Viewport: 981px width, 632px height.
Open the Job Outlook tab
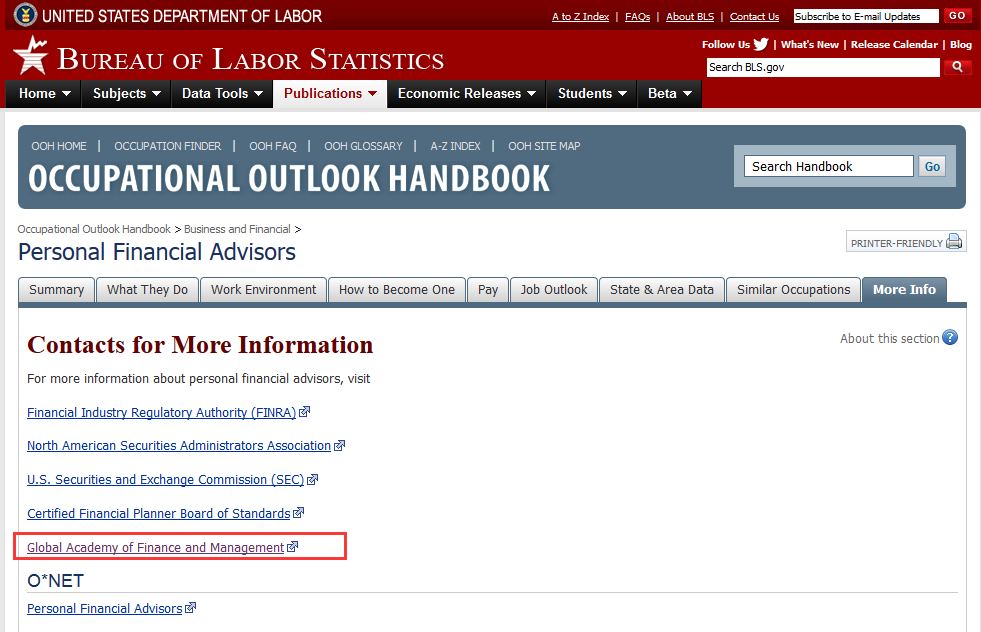point(554,290)
